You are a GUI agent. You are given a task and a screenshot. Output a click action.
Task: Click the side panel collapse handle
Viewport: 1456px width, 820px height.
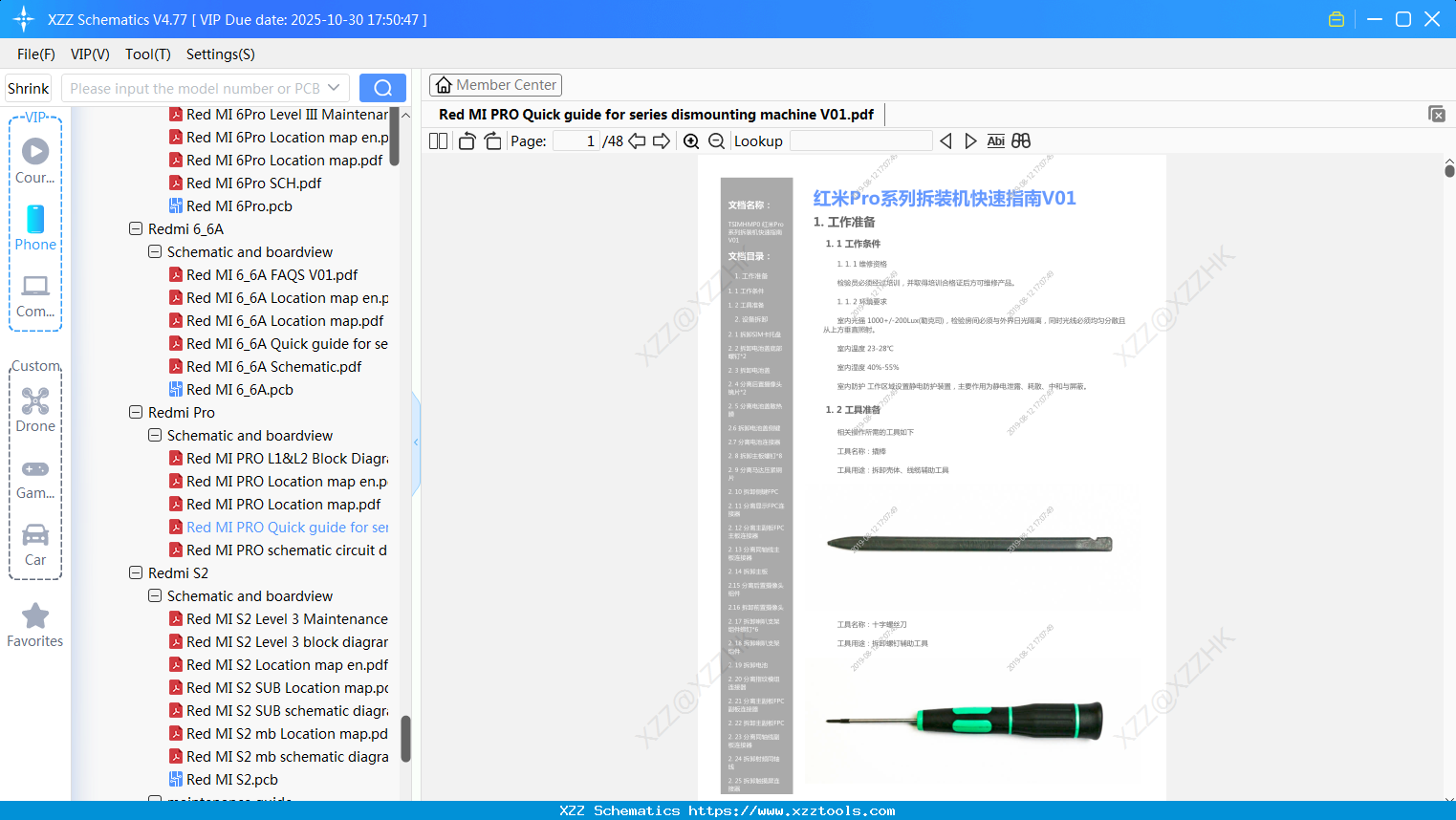(416, 442)
